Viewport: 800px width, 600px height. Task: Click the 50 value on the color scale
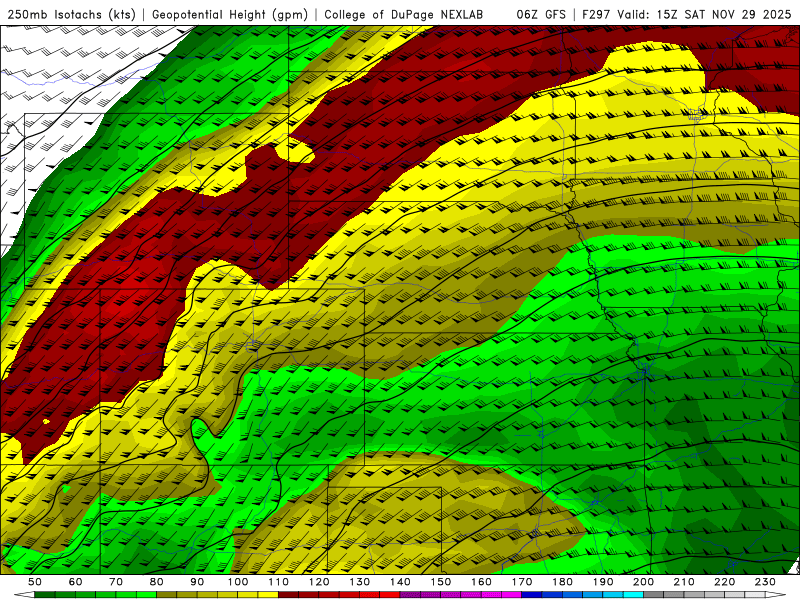35,582
